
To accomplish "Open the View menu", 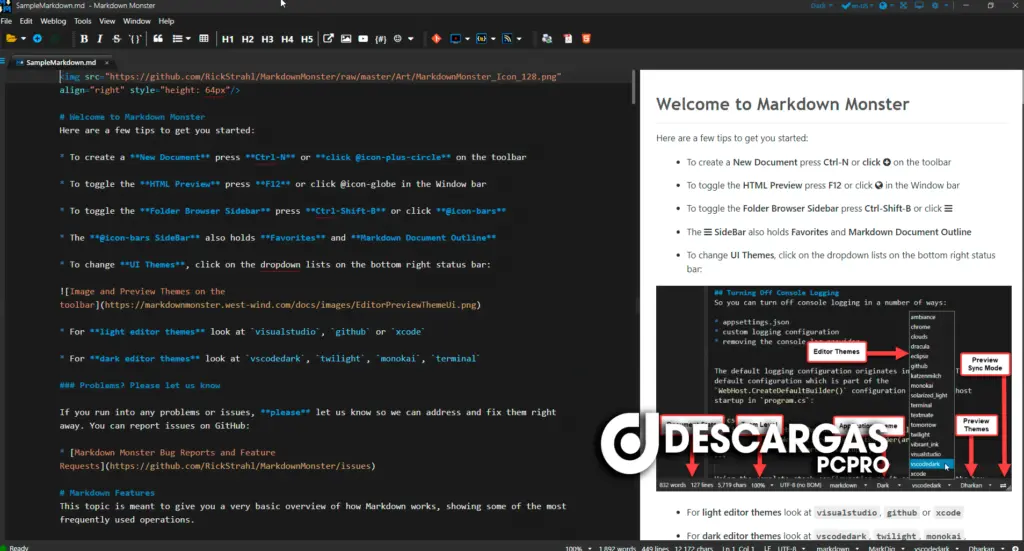I will point(107,21).
